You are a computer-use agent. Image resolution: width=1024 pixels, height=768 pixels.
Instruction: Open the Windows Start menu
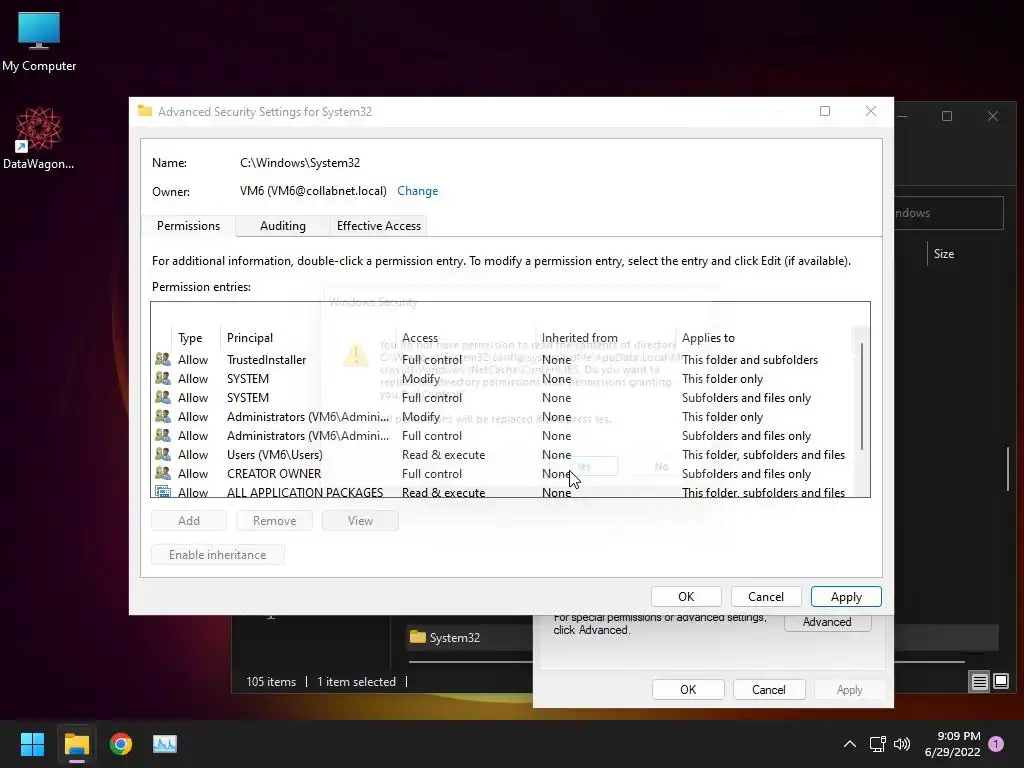(32, 744)
